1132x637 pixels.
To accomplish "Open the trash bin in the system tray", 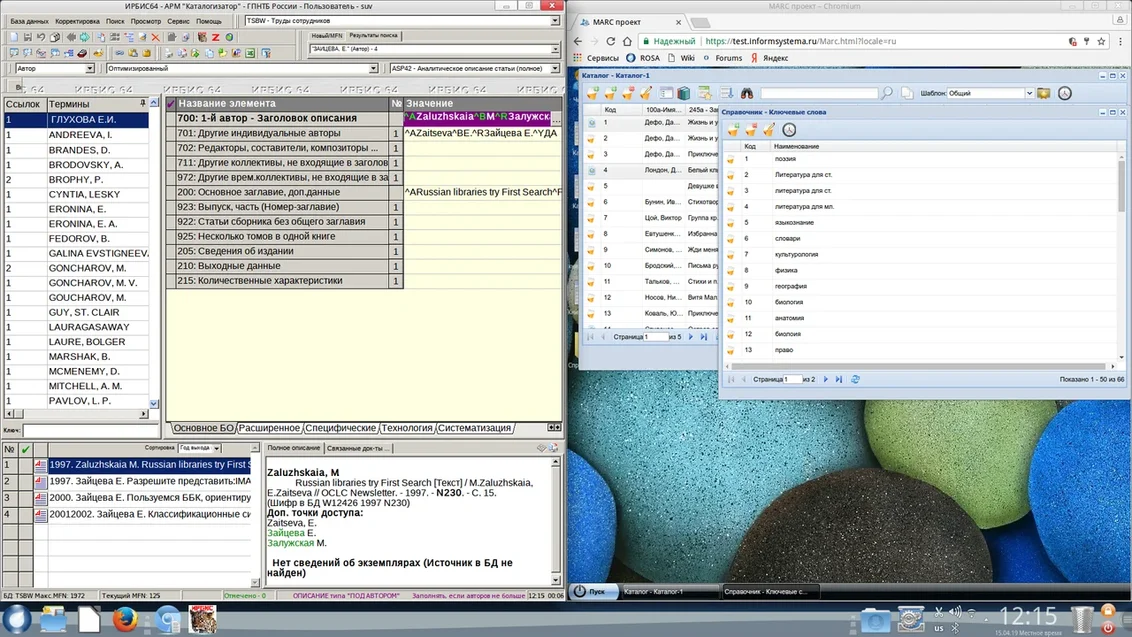I will (1081, 620).
